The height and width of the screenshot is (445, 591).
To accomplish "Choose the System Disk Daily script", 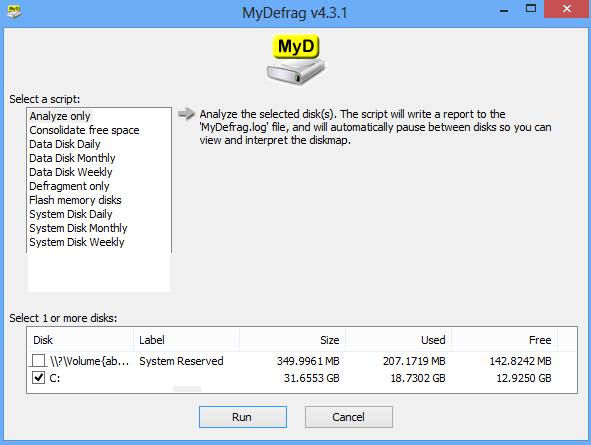I will (x=71, y=214).
